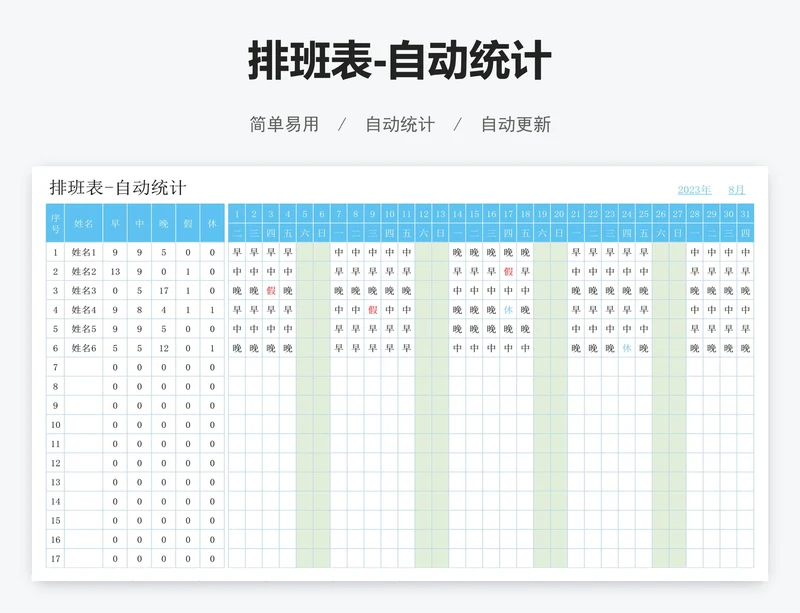Select date header 1
Viewport: 800px width, 613px height.
coord(237,214)
